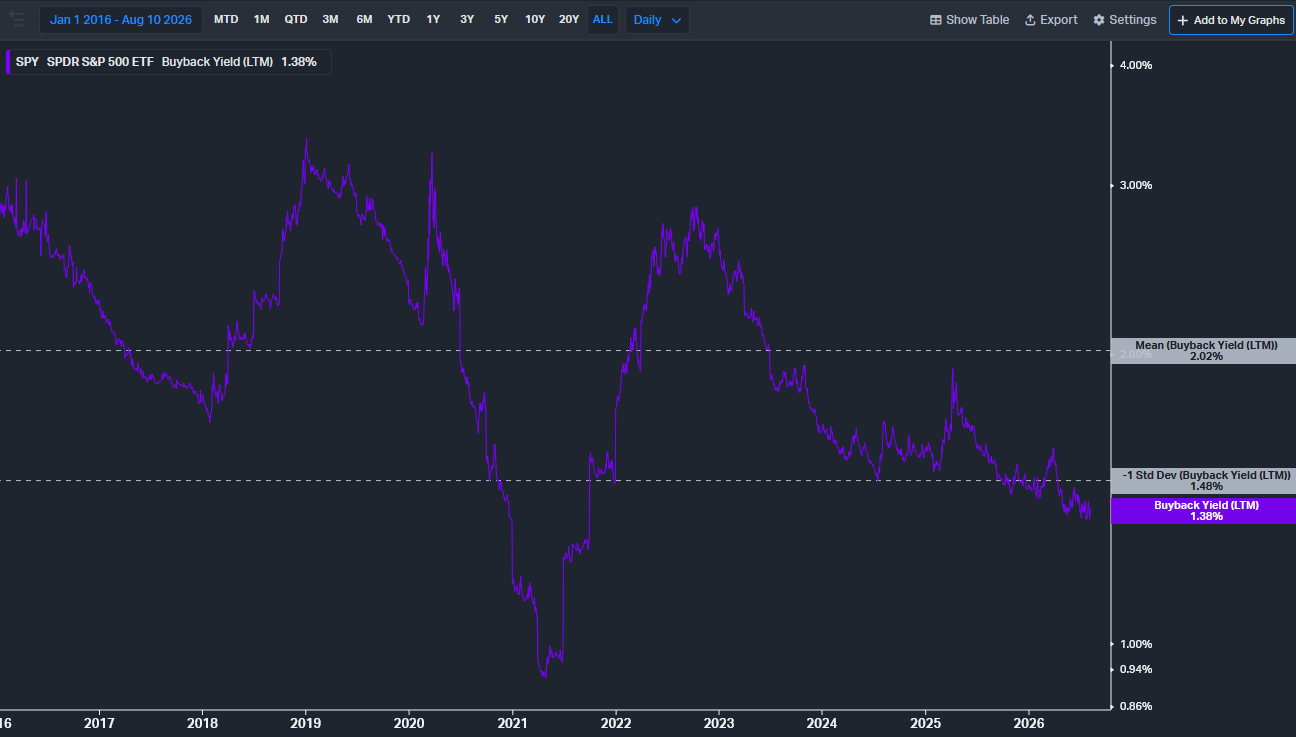Click the 2023 x-axis label

click(x=719, y=723)
